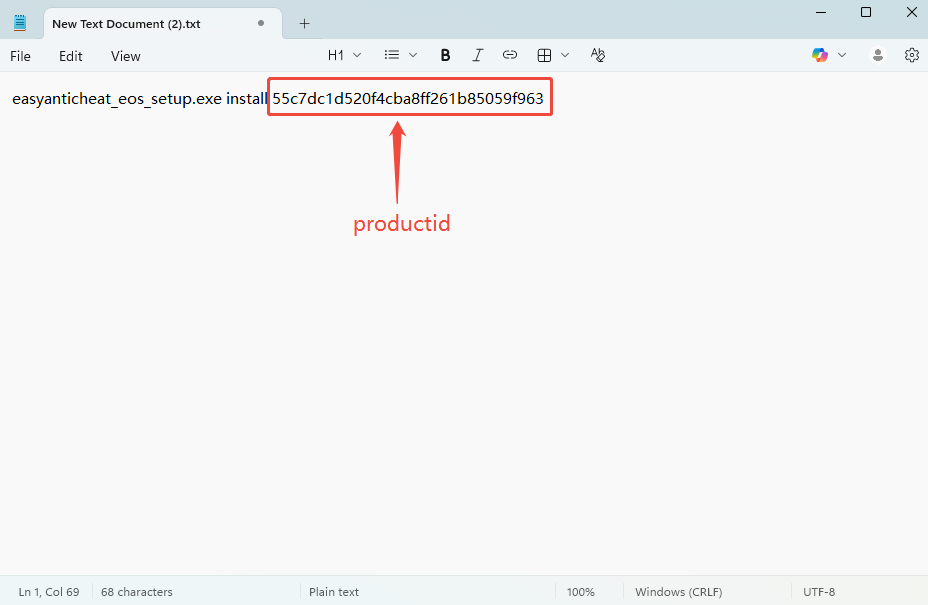
Task: Toggle bold formatting
Action: 446,55
